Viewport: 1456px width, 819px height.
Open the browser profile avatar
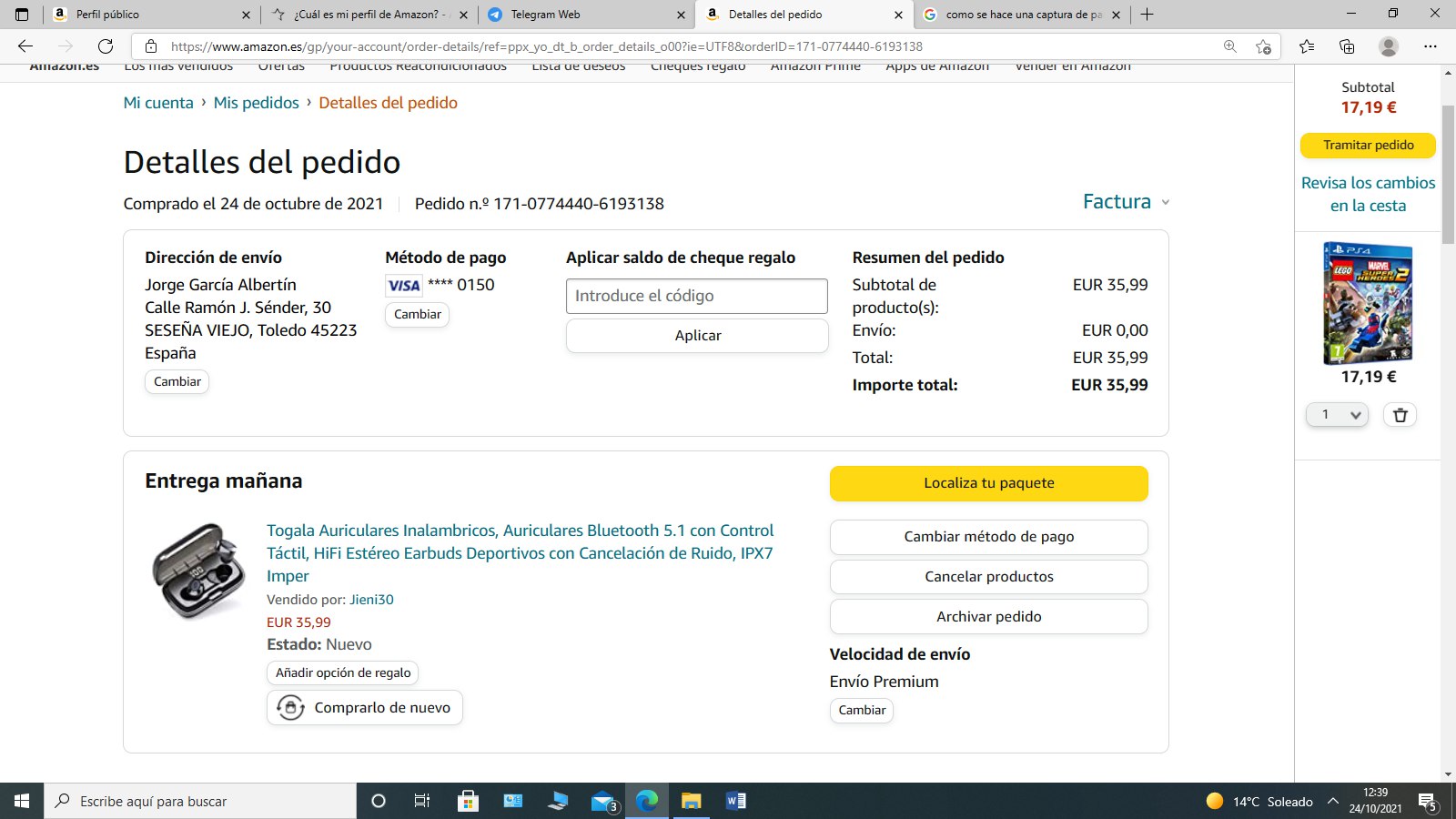1389,46
